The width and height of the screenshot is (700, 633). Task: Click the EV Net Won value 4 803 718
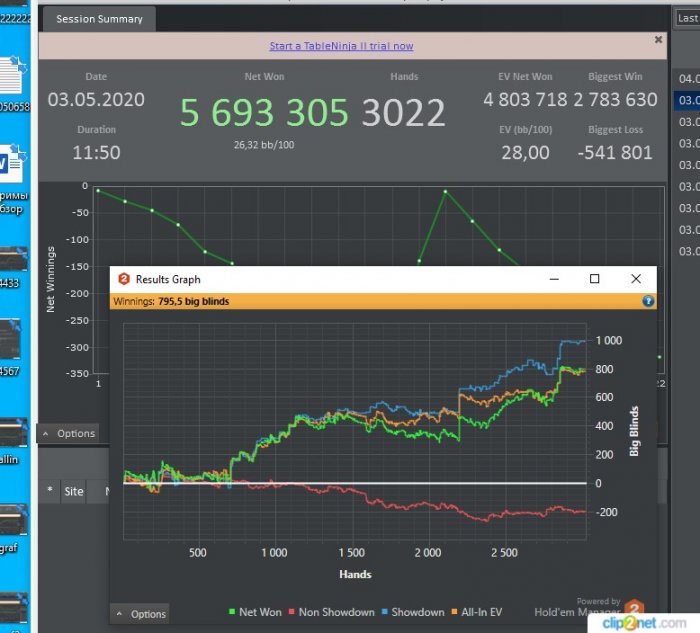coord(525,99)
